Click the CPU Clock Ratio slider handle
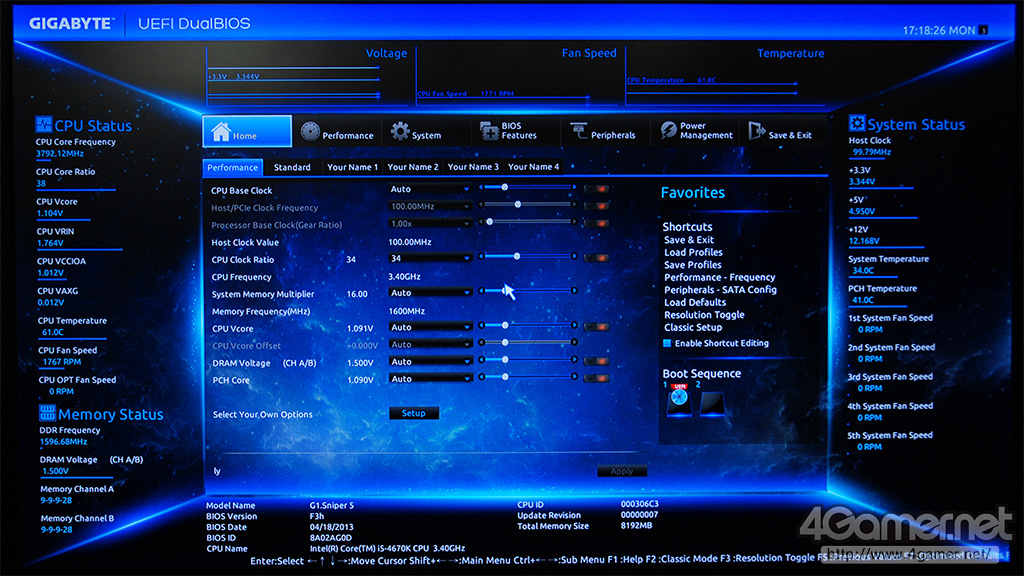 pyautogui.click(x=517, y=257)
